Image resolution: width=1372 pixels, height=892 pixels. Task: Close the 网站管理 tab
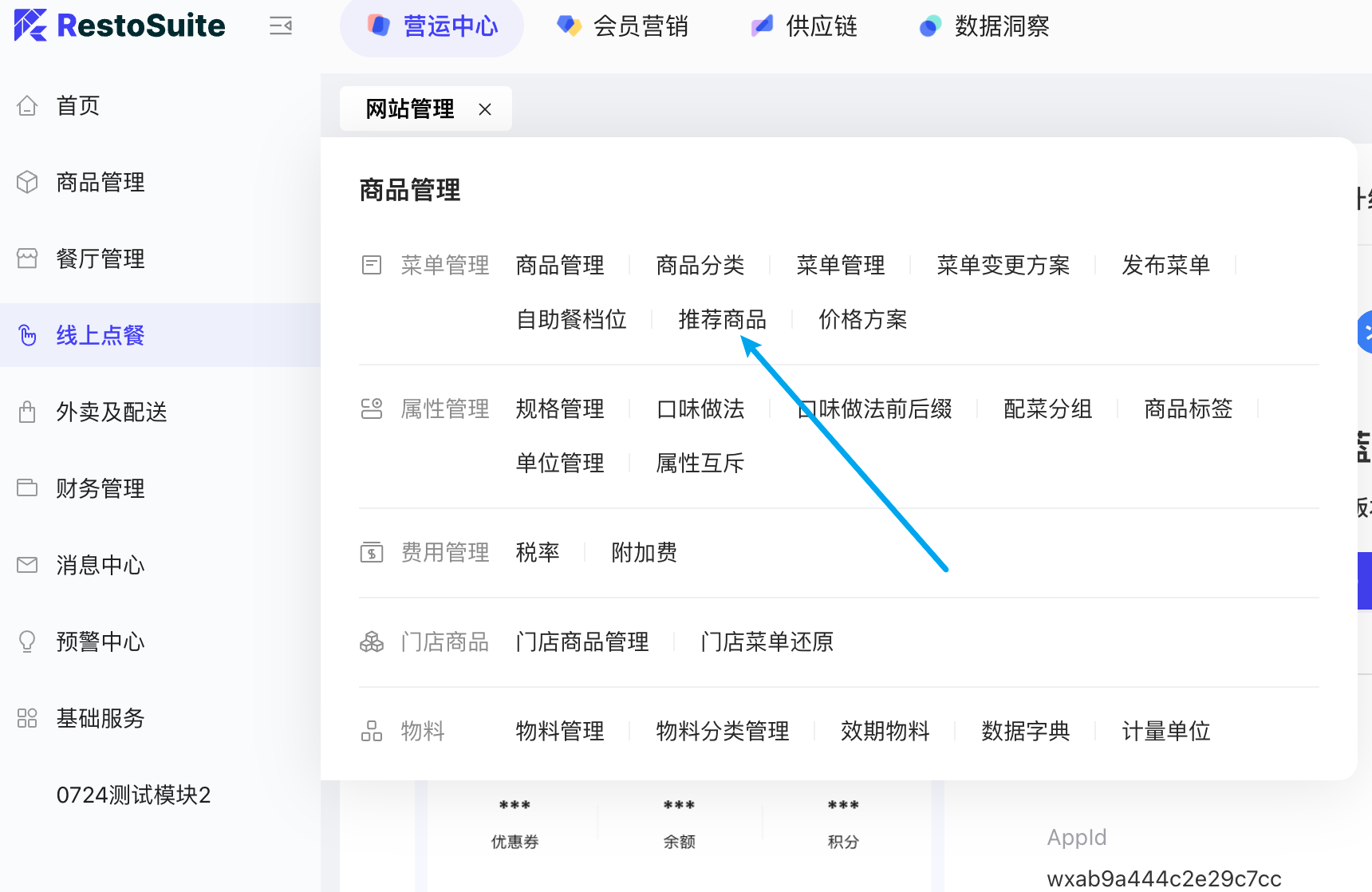[485, 109]
